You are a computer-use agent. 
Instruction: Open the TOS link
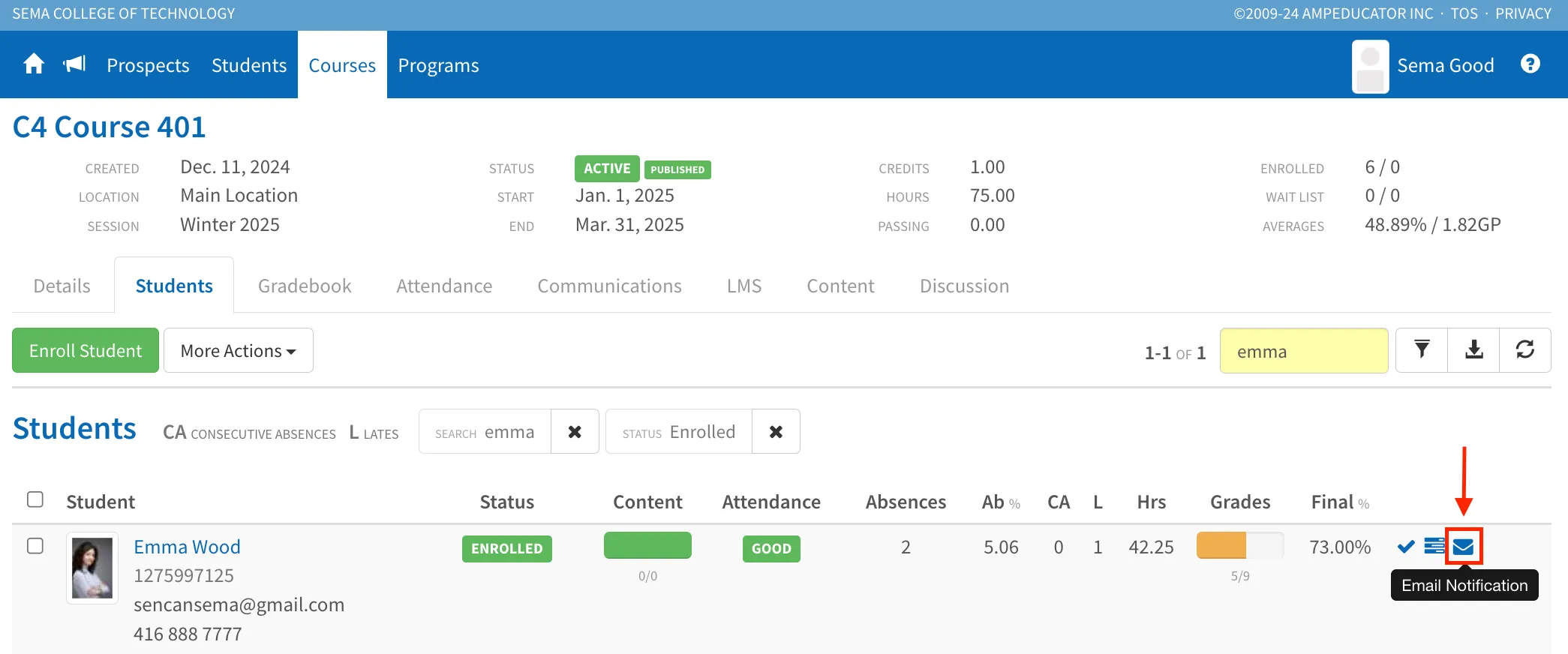click(1464, 13)
